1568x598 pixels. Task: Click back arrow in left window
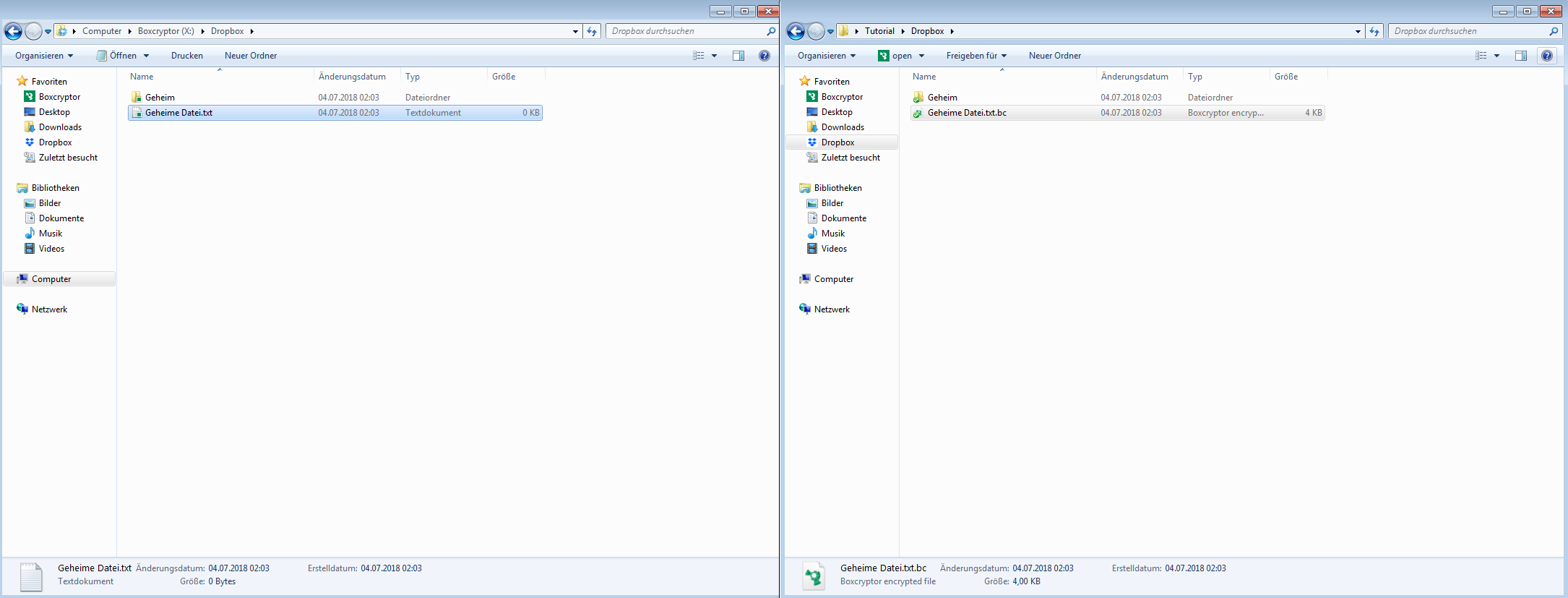(13, 31)
